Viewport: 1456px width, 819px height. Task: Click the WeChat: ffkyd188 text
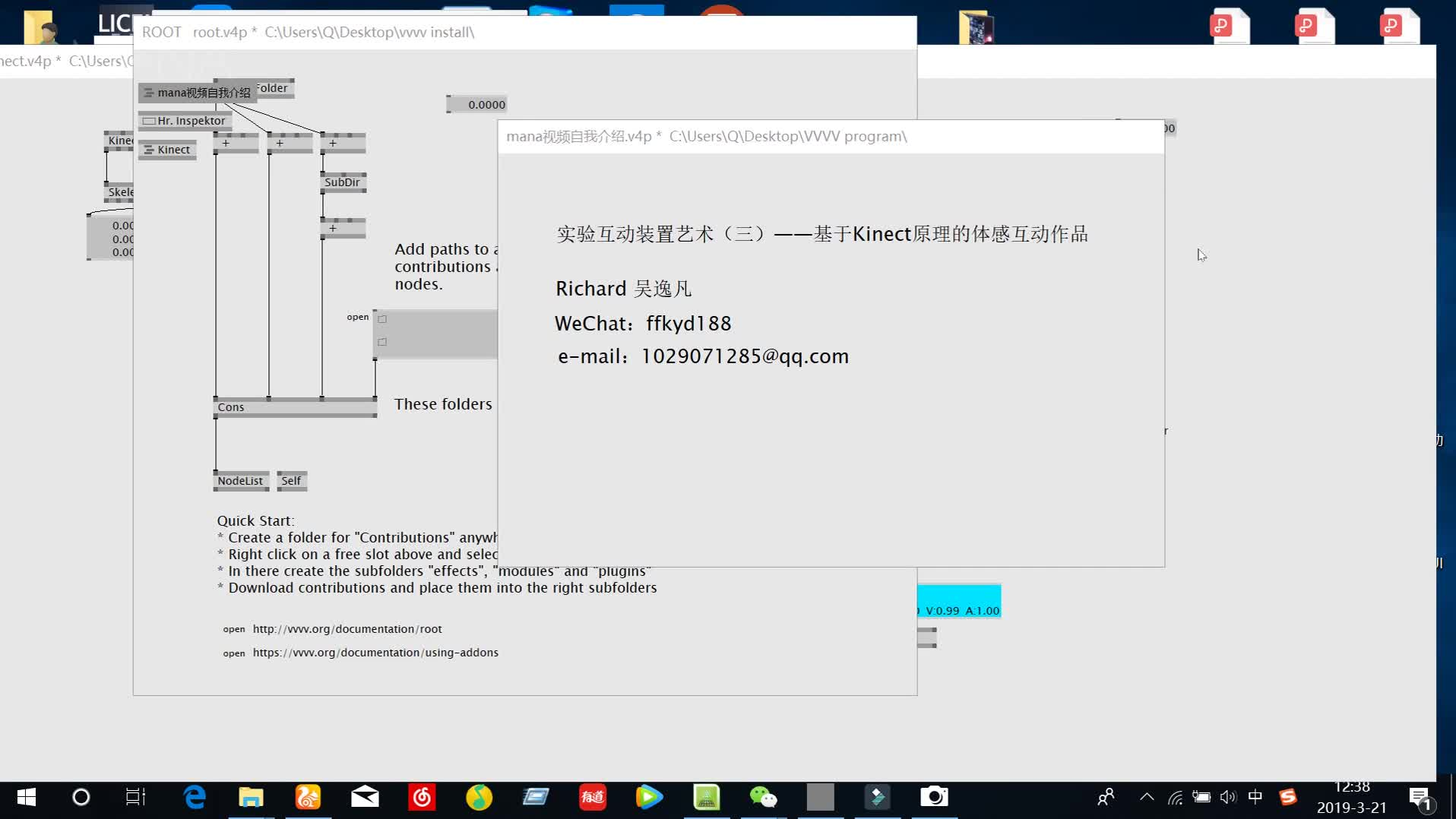pyautogui.click(x=643, y=324)
